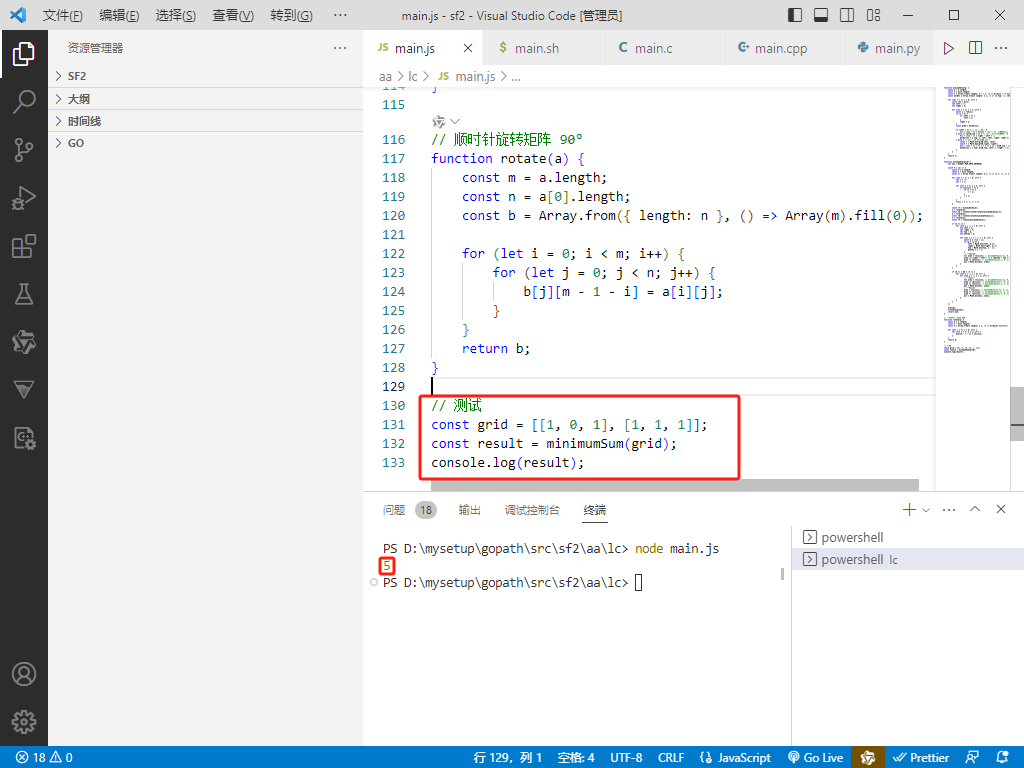Viewport: 1024px width, 768px height.
Task: Change end of line sequence CRLF
Action: click(x=671, y=758)
